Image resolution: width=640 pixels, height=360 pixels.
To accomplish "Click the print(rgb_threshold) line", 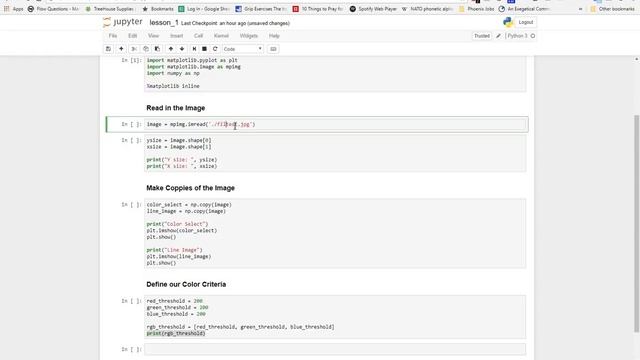I will click(x=176, y=333).
